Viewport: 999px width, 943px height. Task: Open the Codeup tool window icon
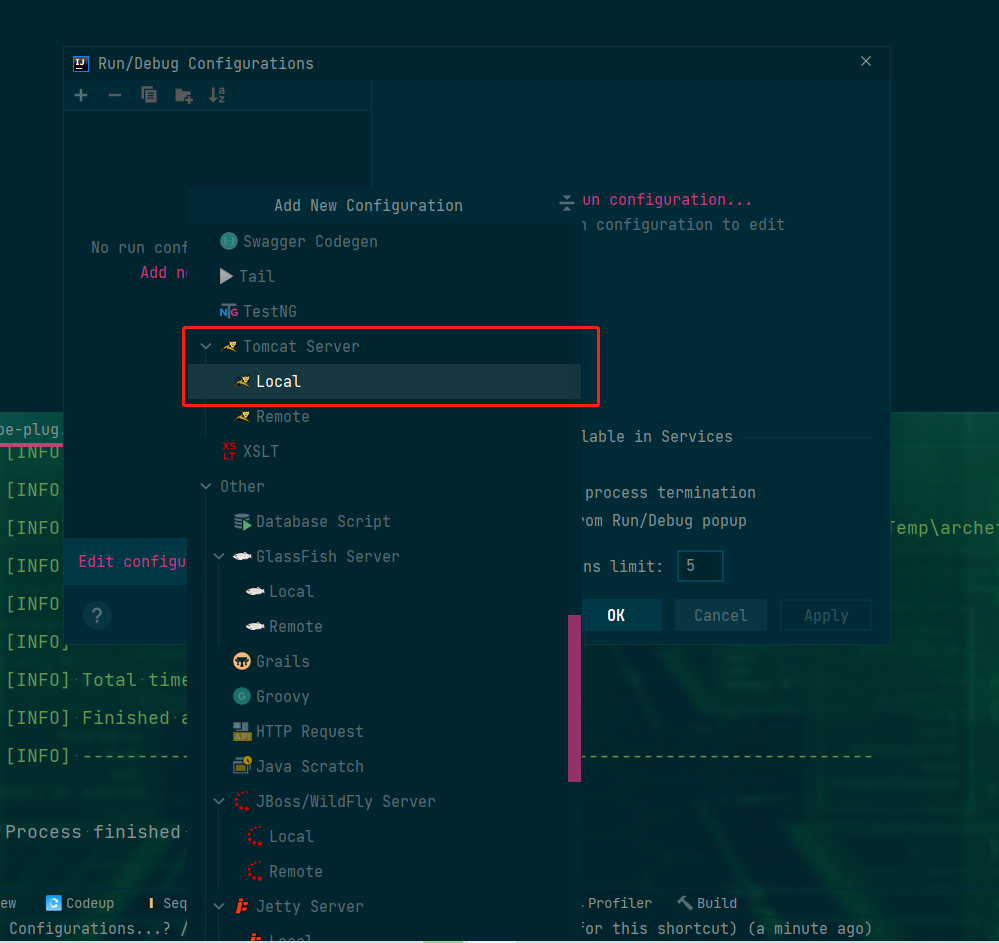tap(54, 903)
